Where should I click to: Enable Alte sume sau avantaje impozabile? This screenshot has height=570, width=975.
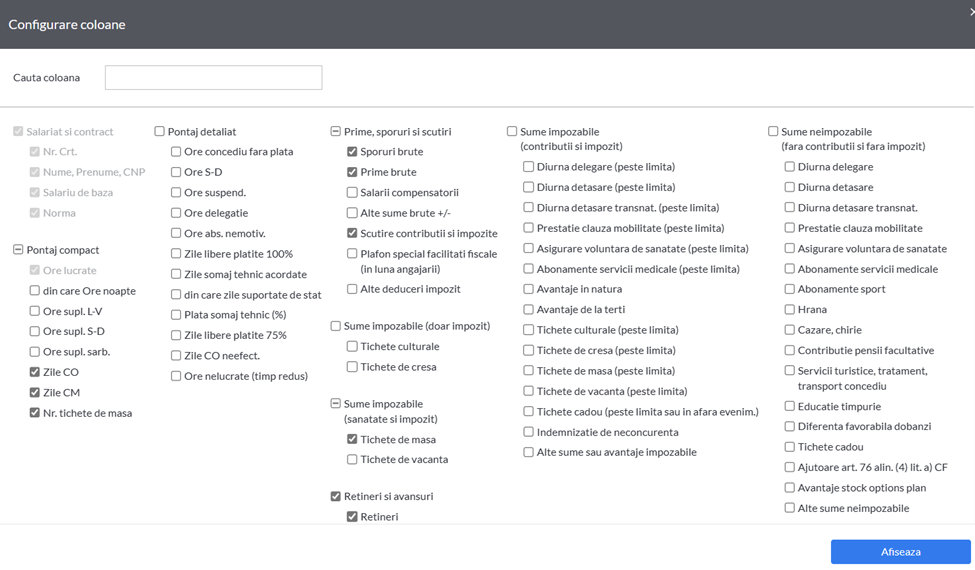(x=529, y=452)
